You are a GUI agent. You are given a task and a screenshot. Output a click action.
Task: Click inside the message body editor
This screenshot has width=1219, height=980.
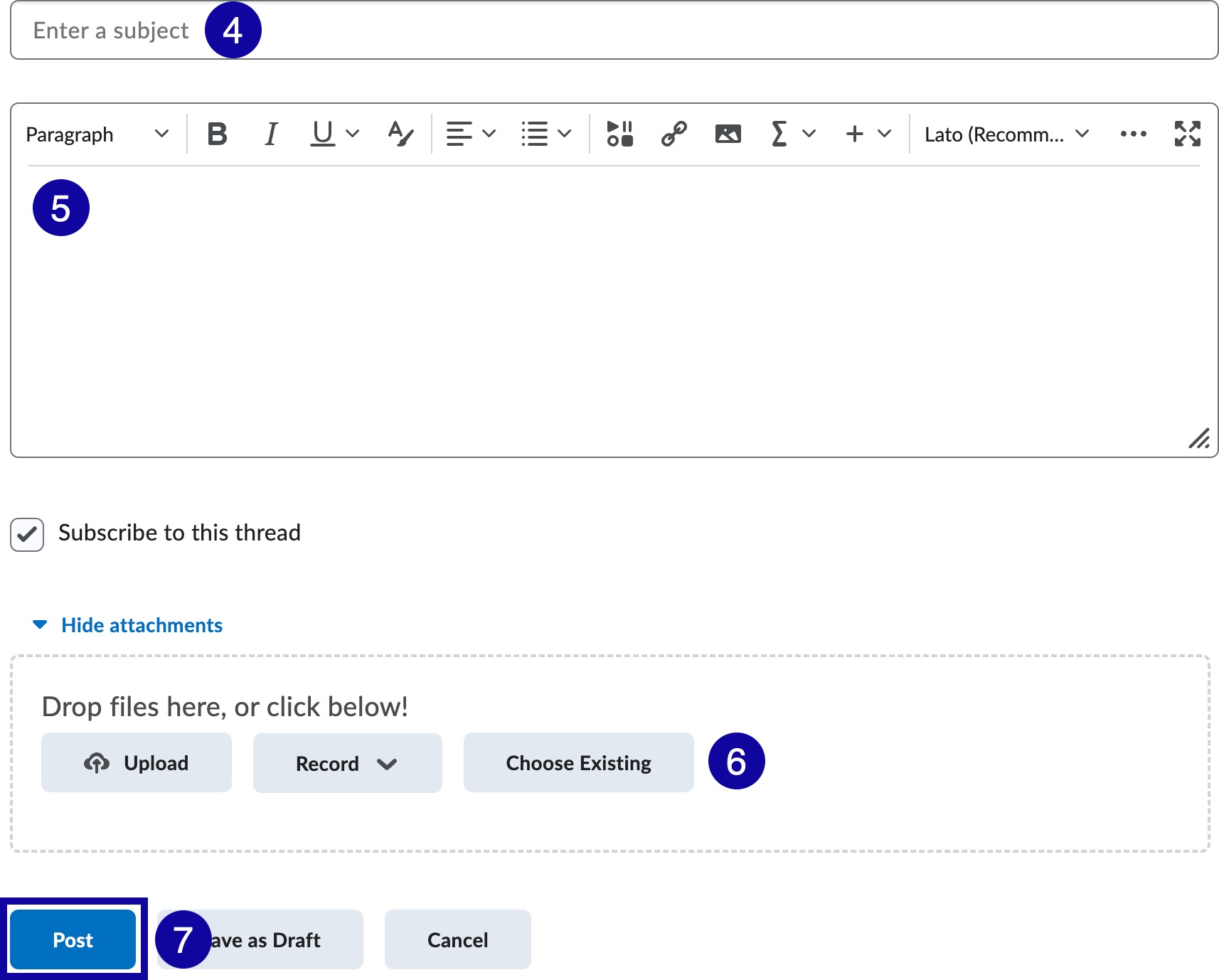coord(614,311)
